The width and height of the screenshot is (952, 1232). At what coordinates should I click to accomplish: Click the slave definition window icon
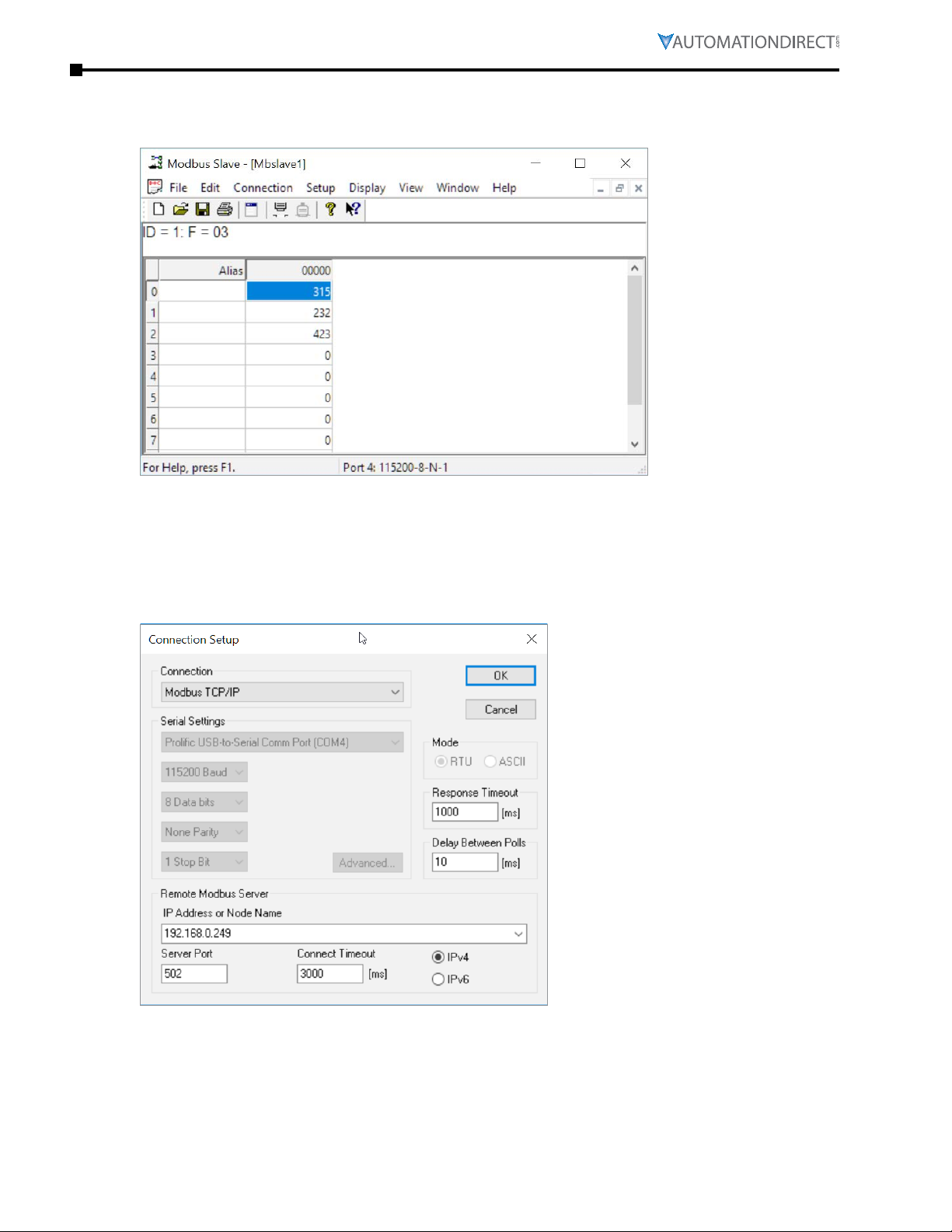(x=251, y=209)
